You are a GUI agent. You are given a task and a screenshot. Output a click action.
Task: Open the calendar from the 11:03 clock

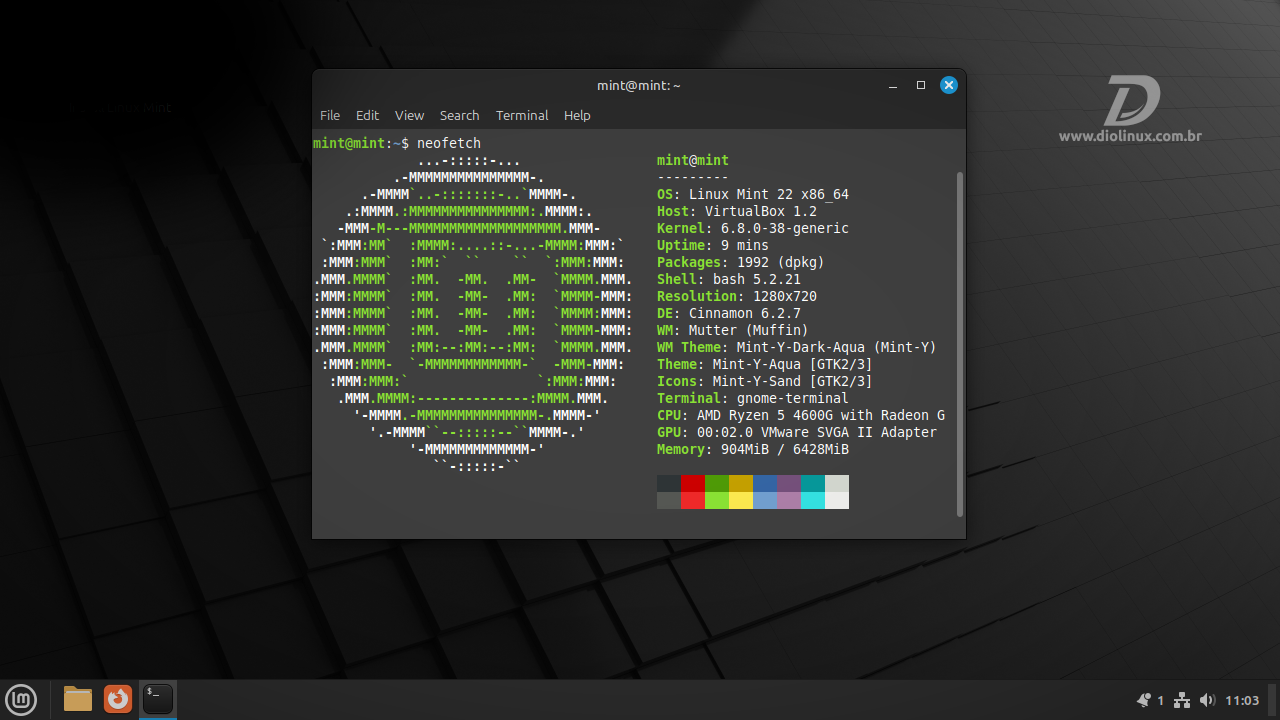1242,700
